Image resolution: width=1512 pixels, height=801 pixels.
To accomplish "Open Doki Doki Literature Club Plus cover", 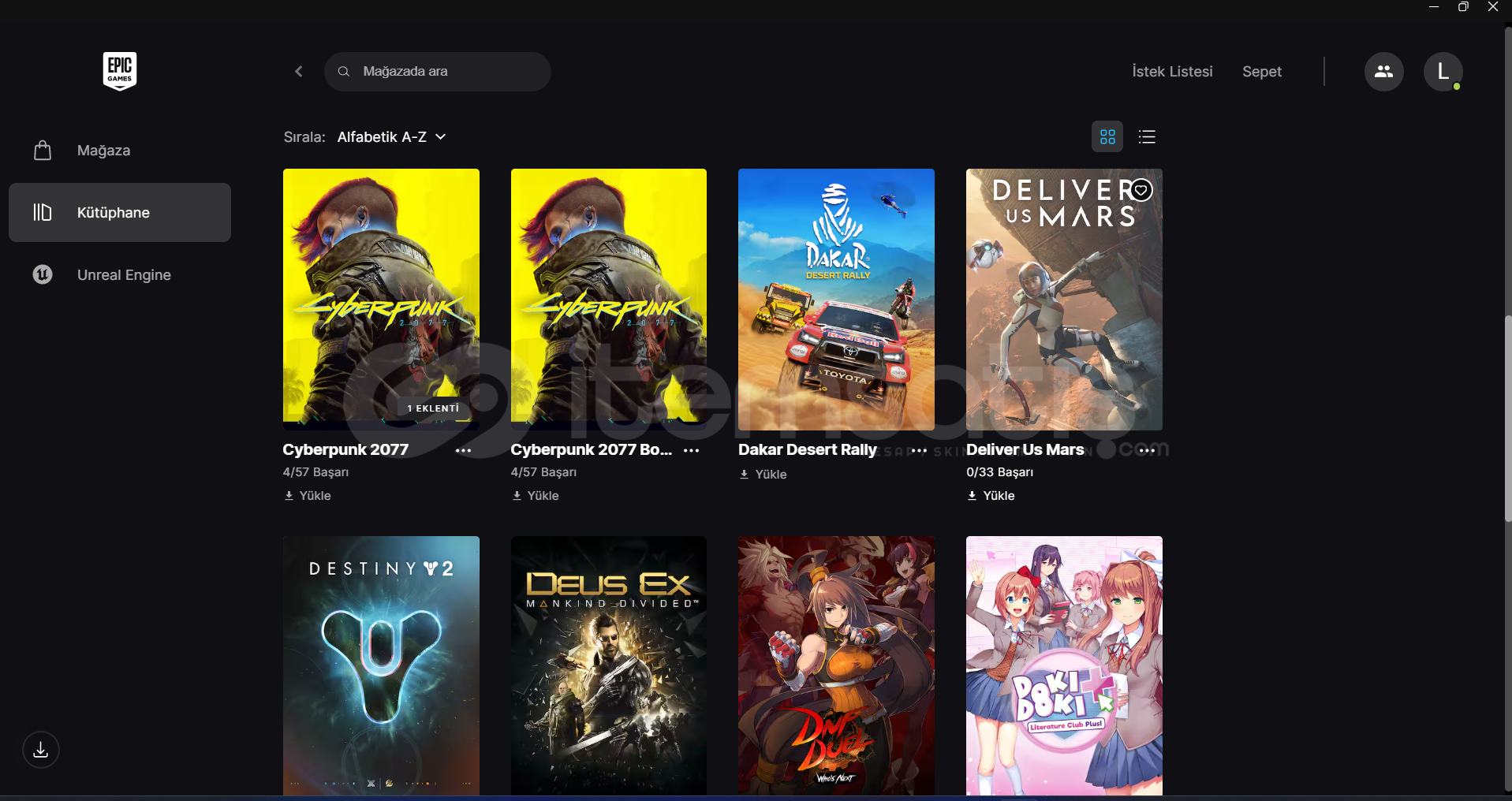I will pos(1064,666).
